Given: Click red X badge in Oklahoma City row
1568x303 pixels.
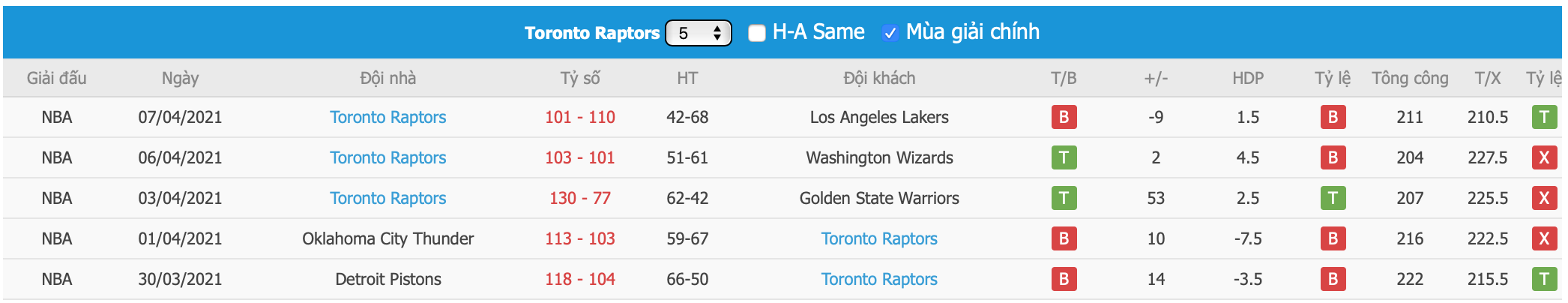Looking at the screenshot, I should pos(1544,238).
